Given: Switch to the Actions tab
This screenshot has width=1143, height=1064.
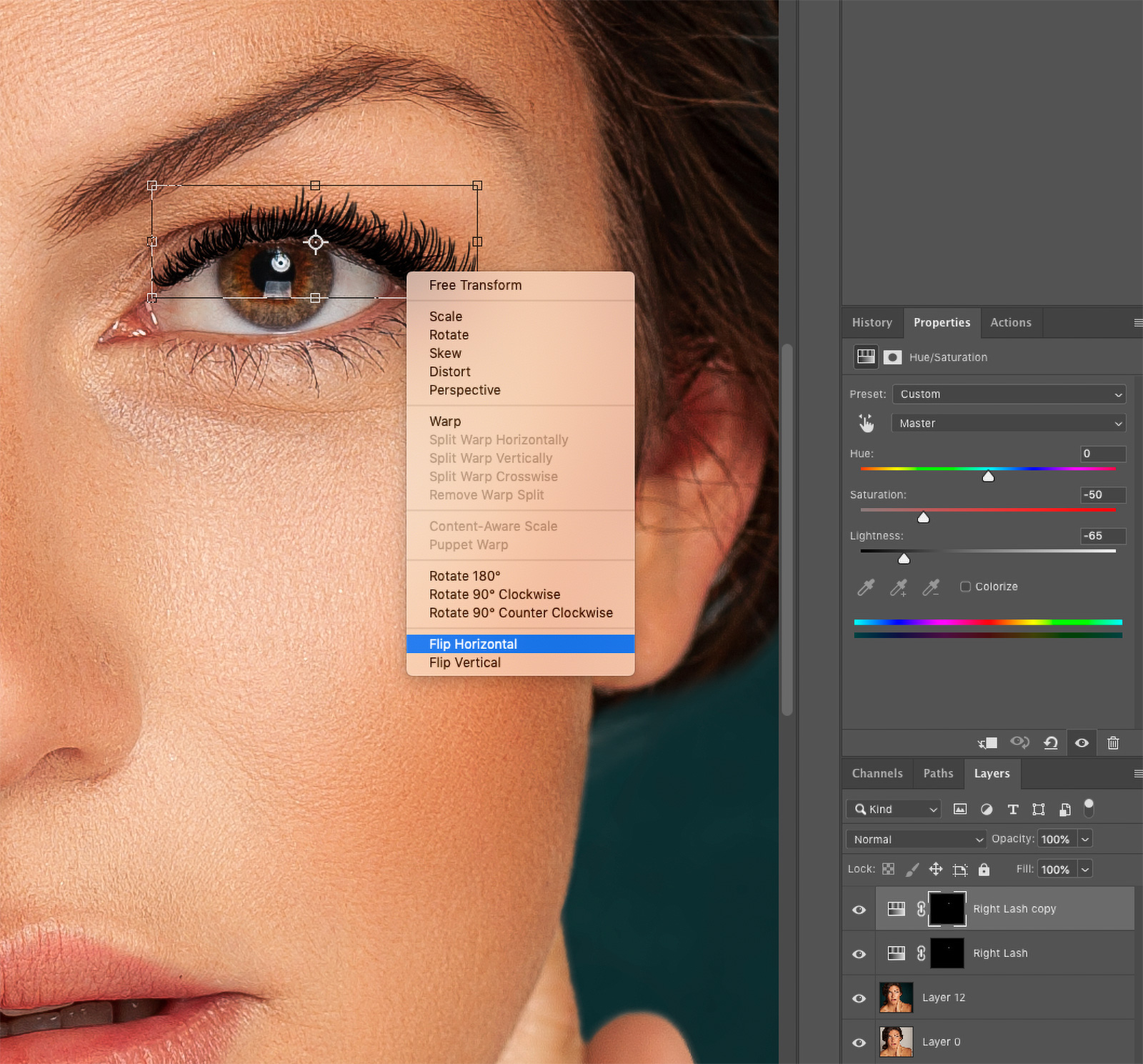Looking at the screenshot, I should click(x=1011, y=323).
